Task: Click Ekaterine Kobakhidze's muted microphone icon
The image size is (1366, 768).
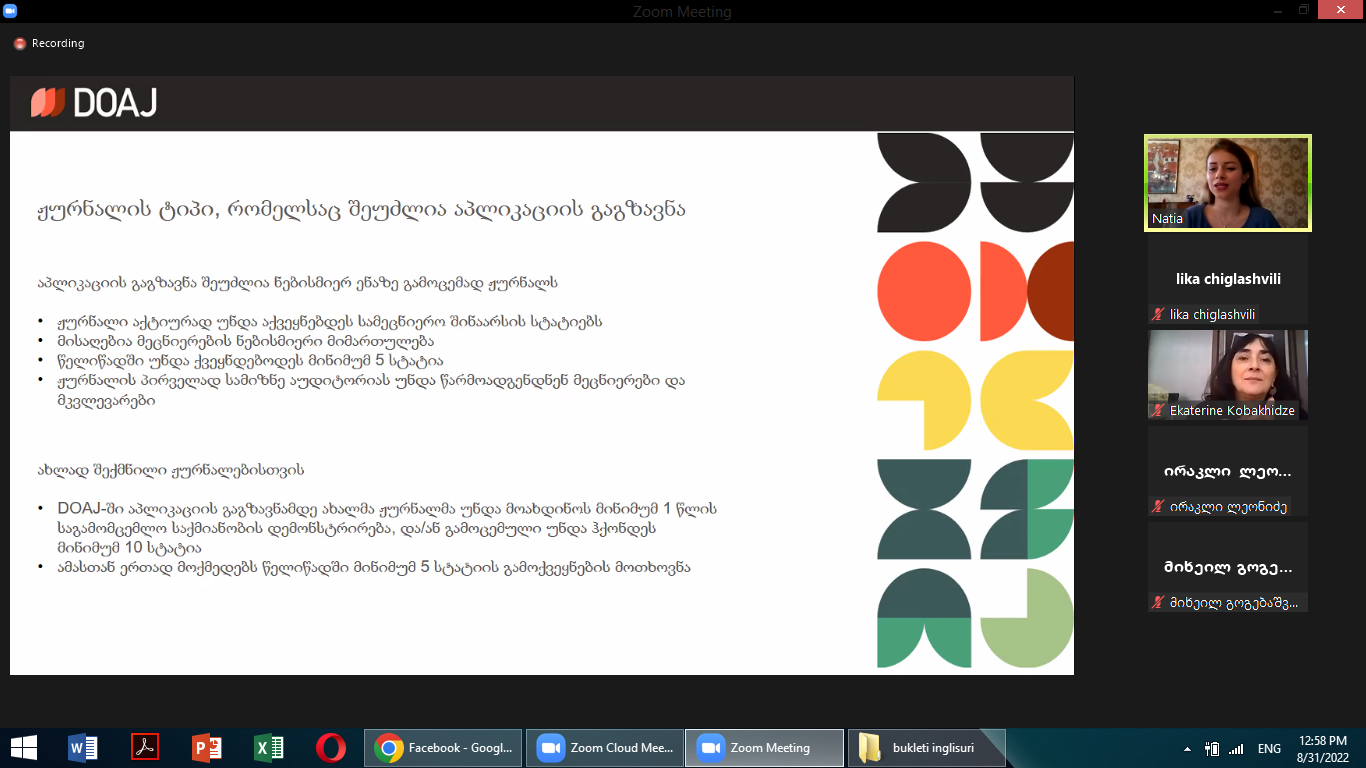Action: pyautogui.click(x=1158, y=410)
